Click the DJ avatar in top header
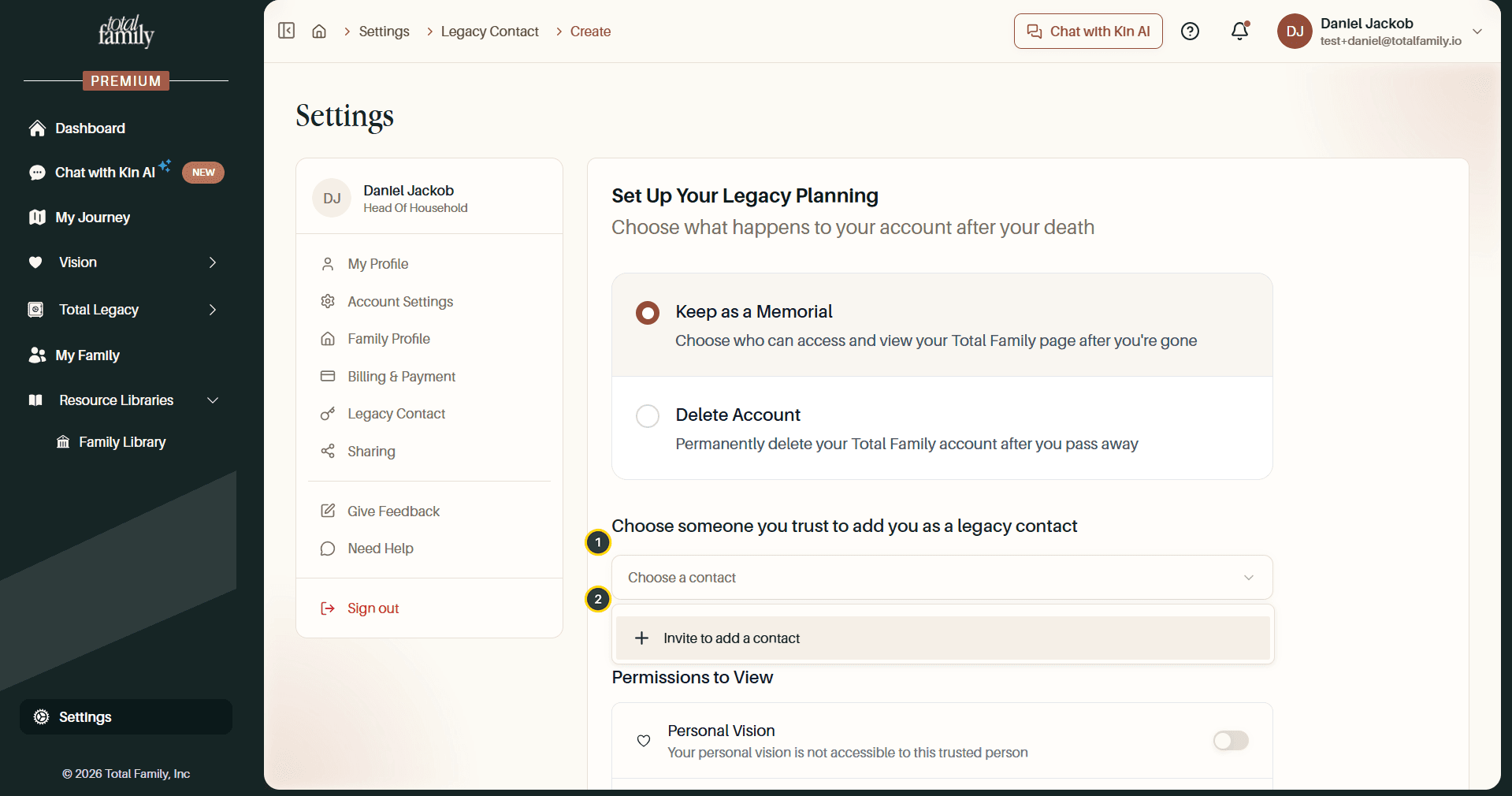The image size is (1512, 796). point(1295,32)
